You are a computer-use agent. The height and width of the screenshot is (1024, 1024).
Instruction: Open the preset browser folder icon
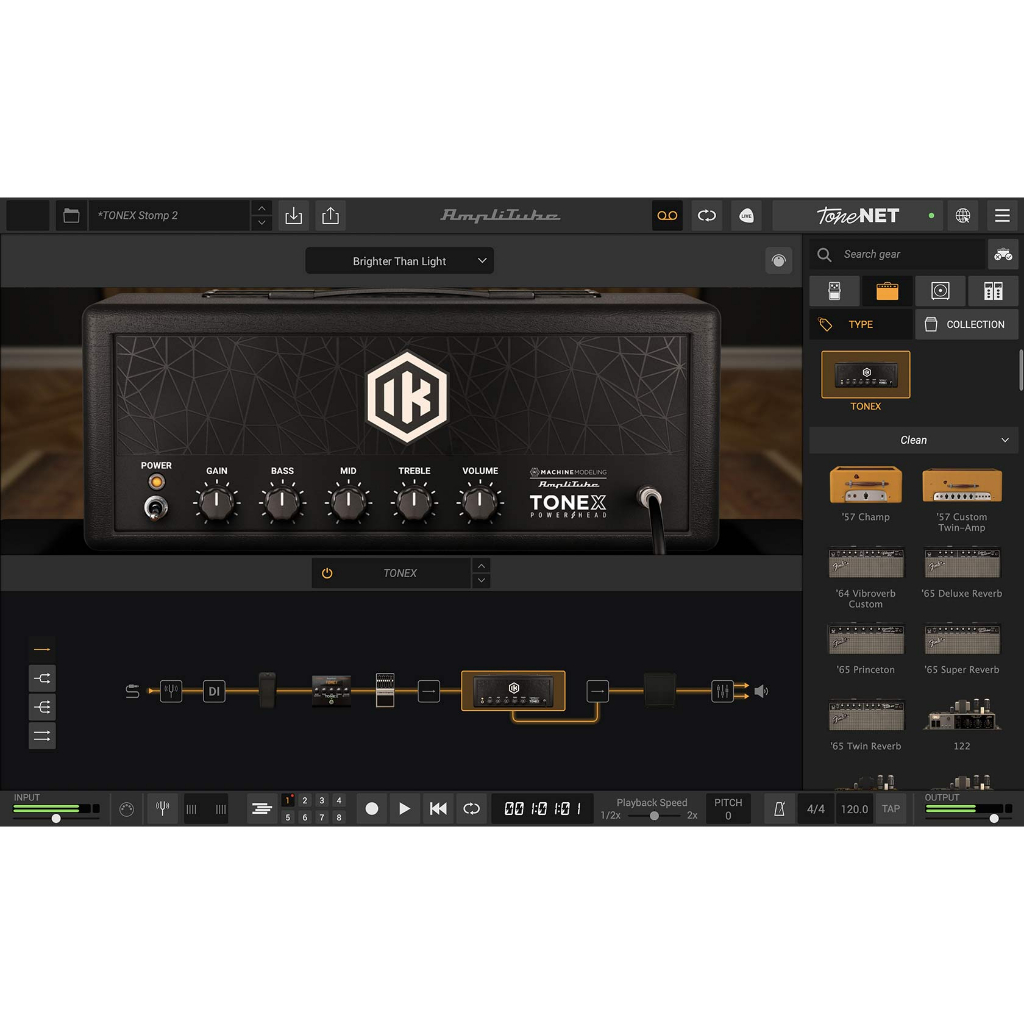point(71,215)
